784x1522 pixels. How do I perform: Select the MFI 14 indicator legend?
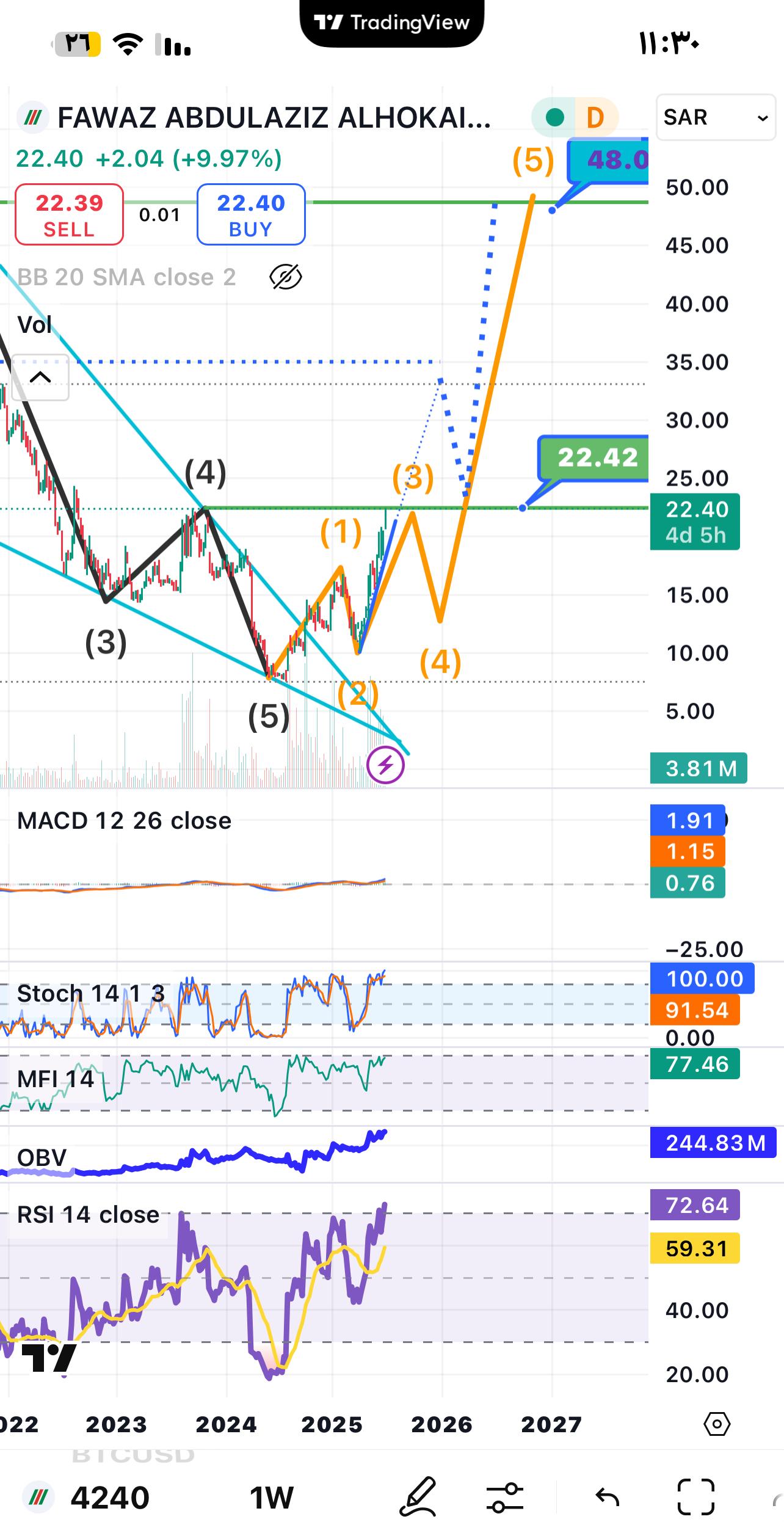tap(56, 1079)
